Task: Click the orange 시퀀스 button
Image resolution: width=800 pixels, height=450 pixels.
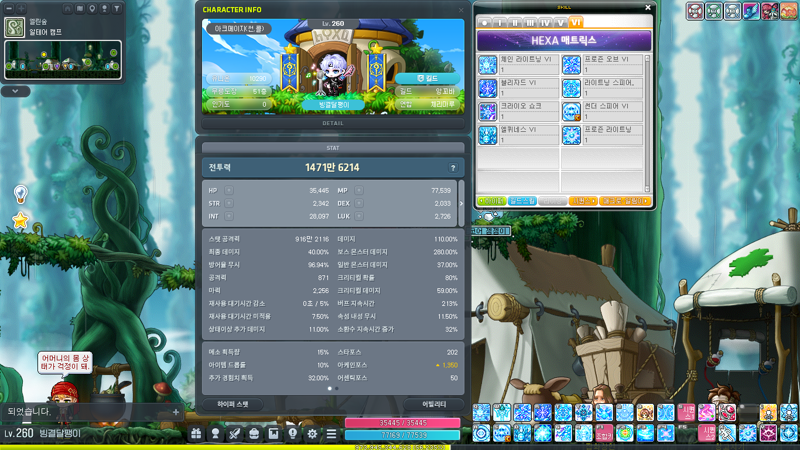Action: (x=583, y=201)
